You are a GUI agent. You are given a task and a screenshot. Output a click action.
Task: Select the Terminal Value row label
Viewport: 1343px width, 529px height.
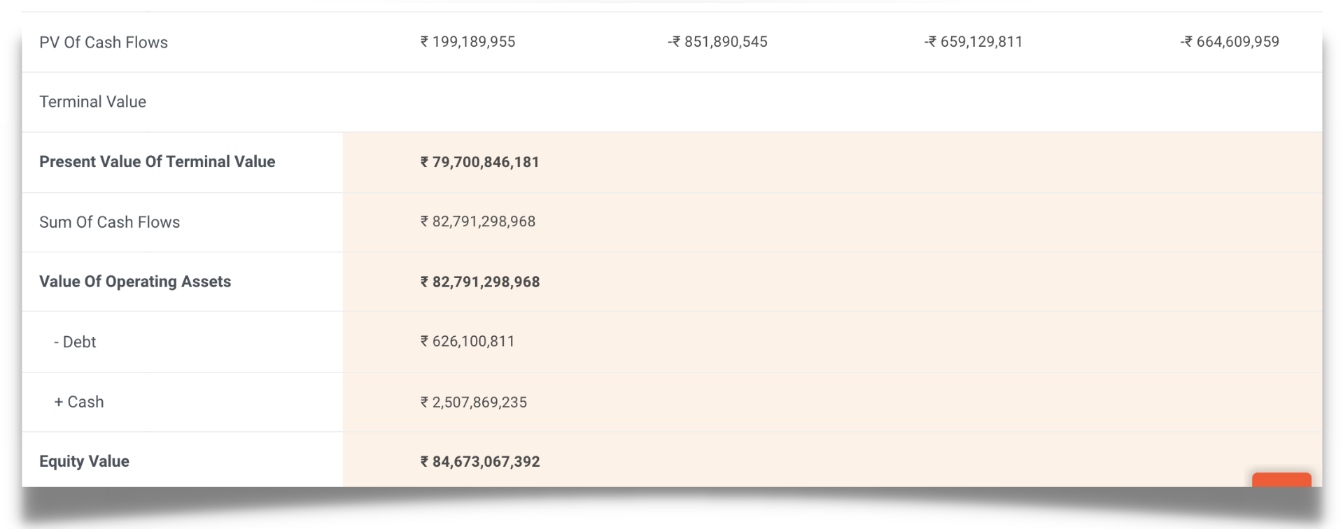[x=92, y=102]
